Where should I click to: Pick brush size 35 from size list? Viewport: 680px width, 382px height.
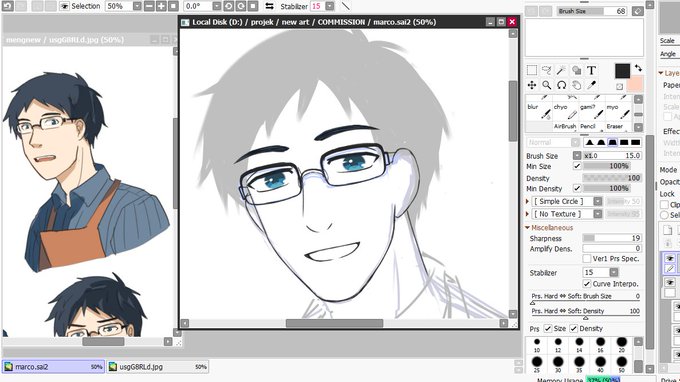[579, 364]
